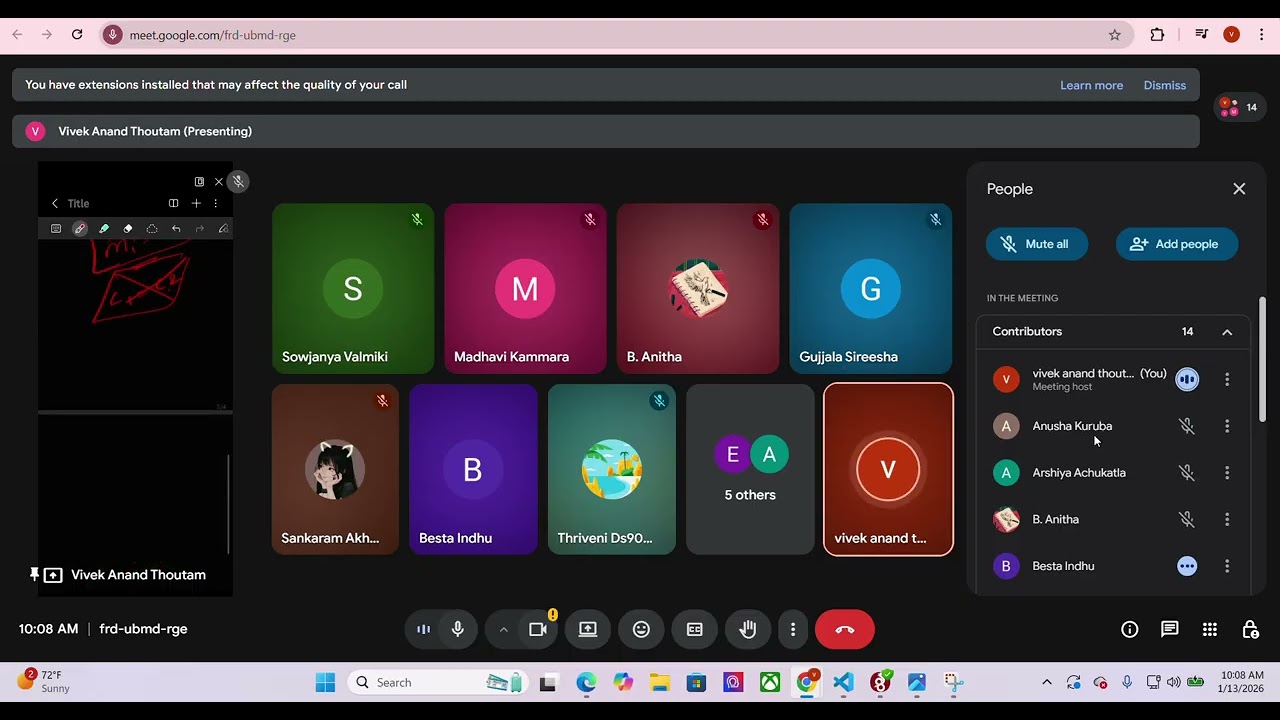
Task: Open the Chrome extensions puzzle icon
Action: (1157, 35)
